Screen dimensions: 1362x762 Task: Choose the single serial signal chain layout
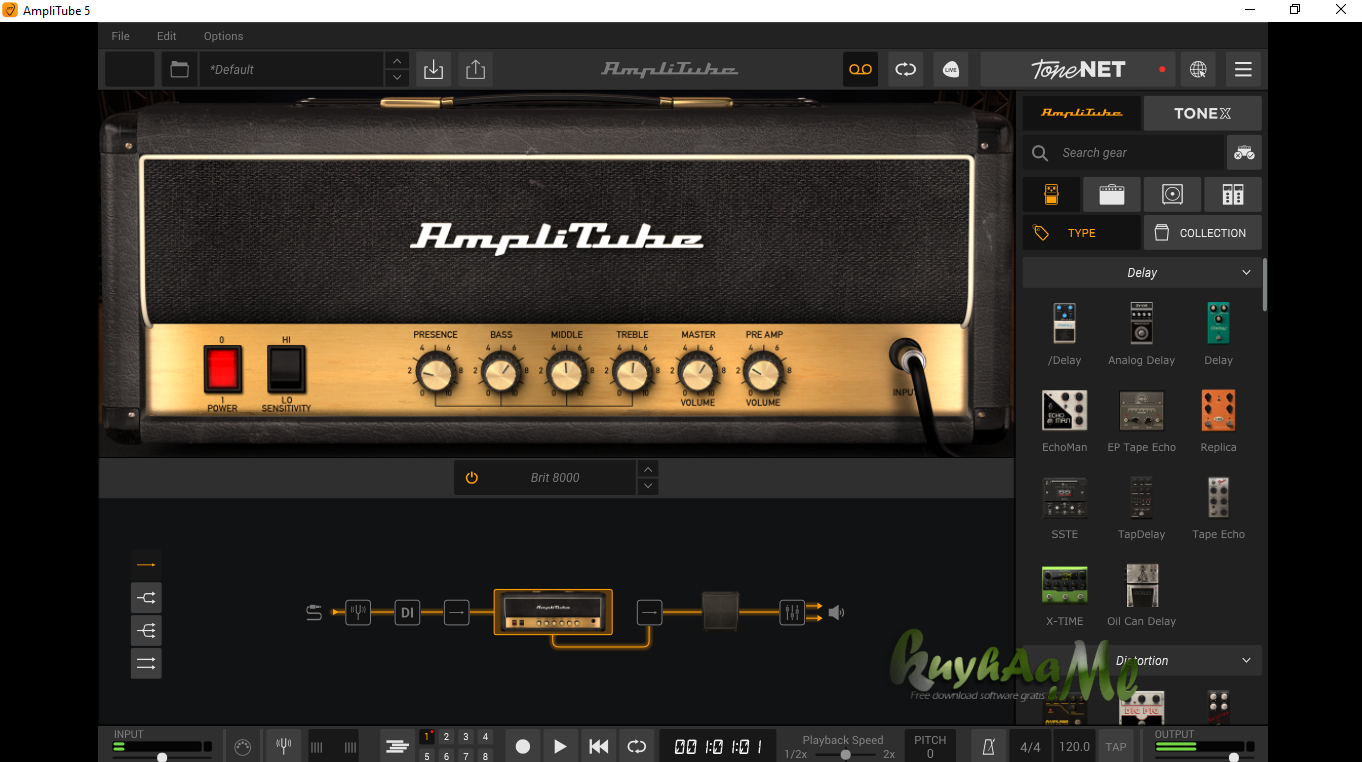tap(146, 565)
